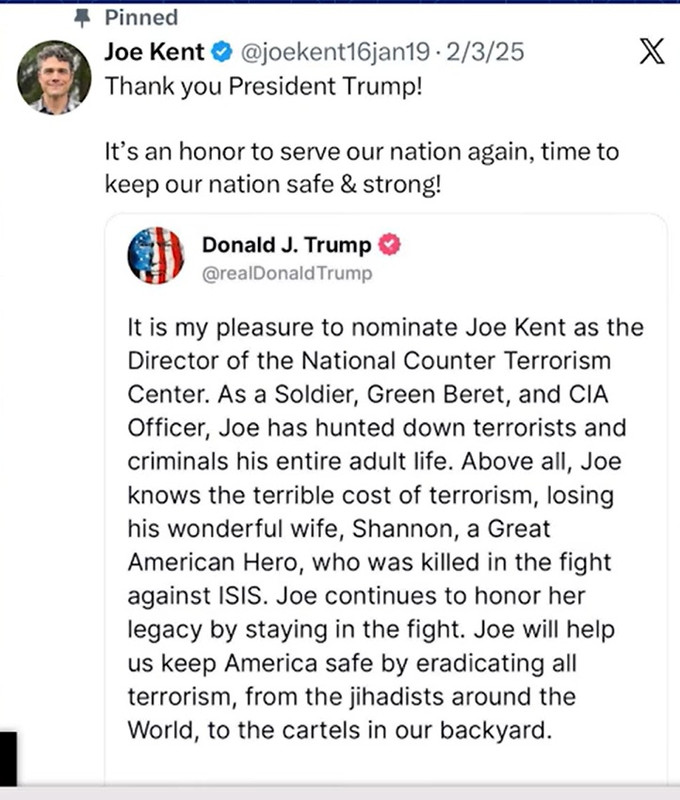Click Donald J. Trump's pink verified badge
The width and height of the screenshot is (680, 800).
pyautogui.click(x=389, y=244)
